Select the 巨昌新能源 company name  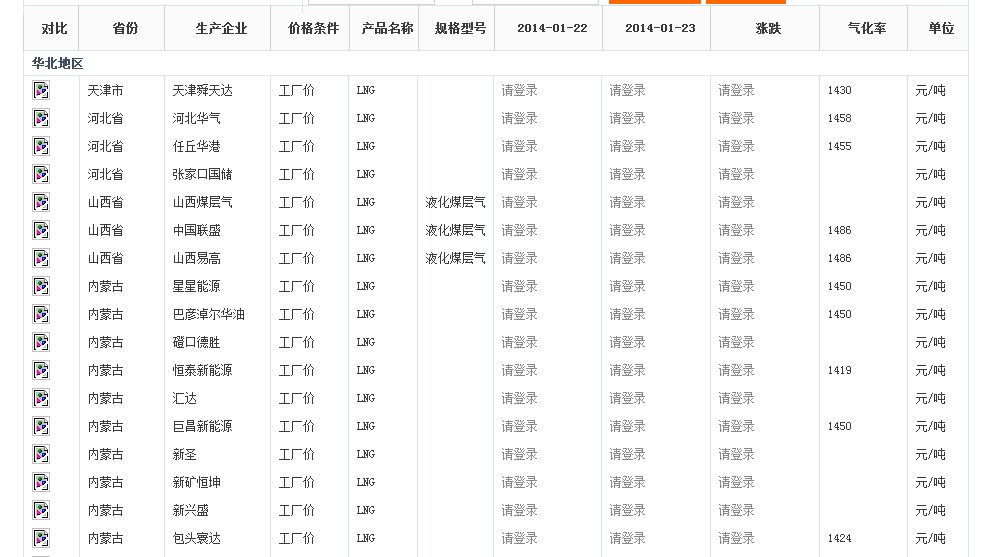[203, 427]
